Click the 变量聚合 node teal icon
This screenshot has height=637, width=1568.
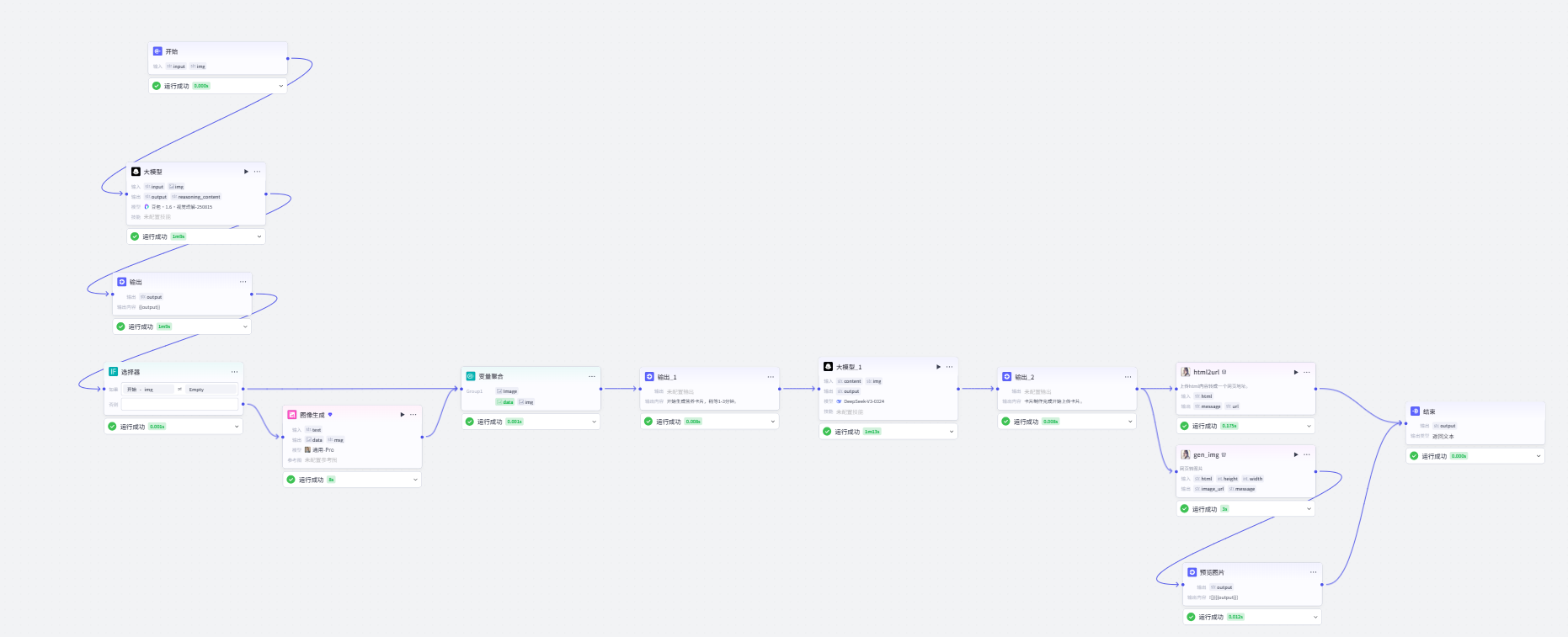coord(471,376)
